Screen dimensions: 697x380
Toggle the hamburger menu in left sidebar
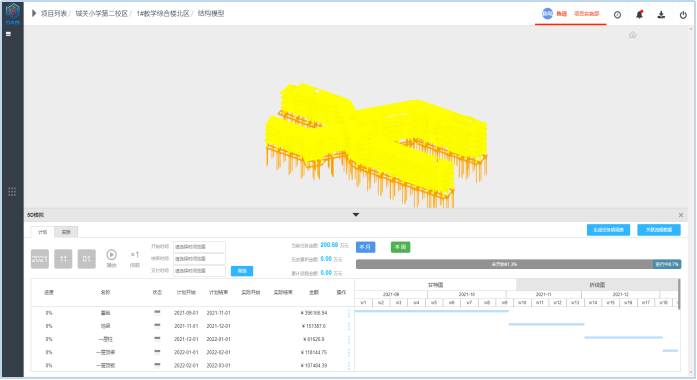pyautogui.click(x=8, y=34)
